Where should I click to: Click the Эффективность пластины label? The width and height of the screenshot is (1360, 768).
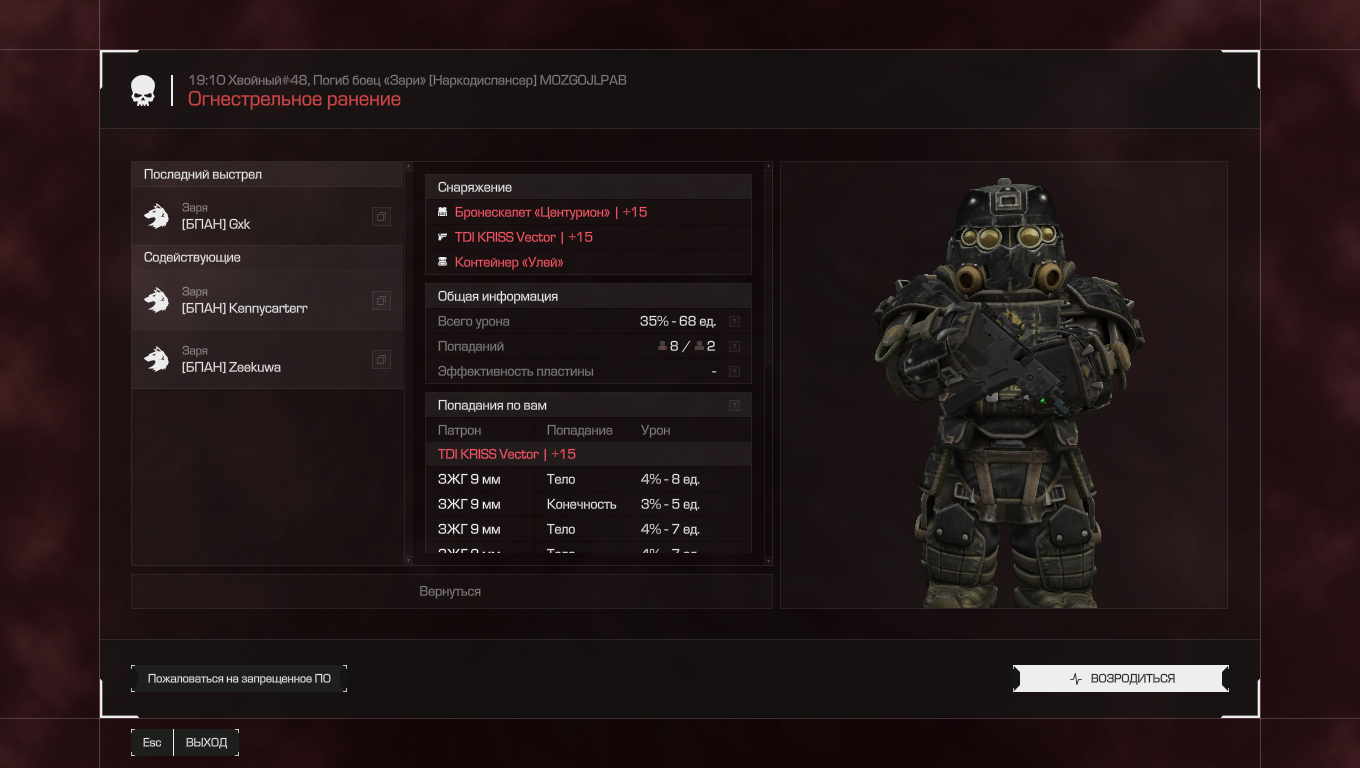[x=516, y=371]
